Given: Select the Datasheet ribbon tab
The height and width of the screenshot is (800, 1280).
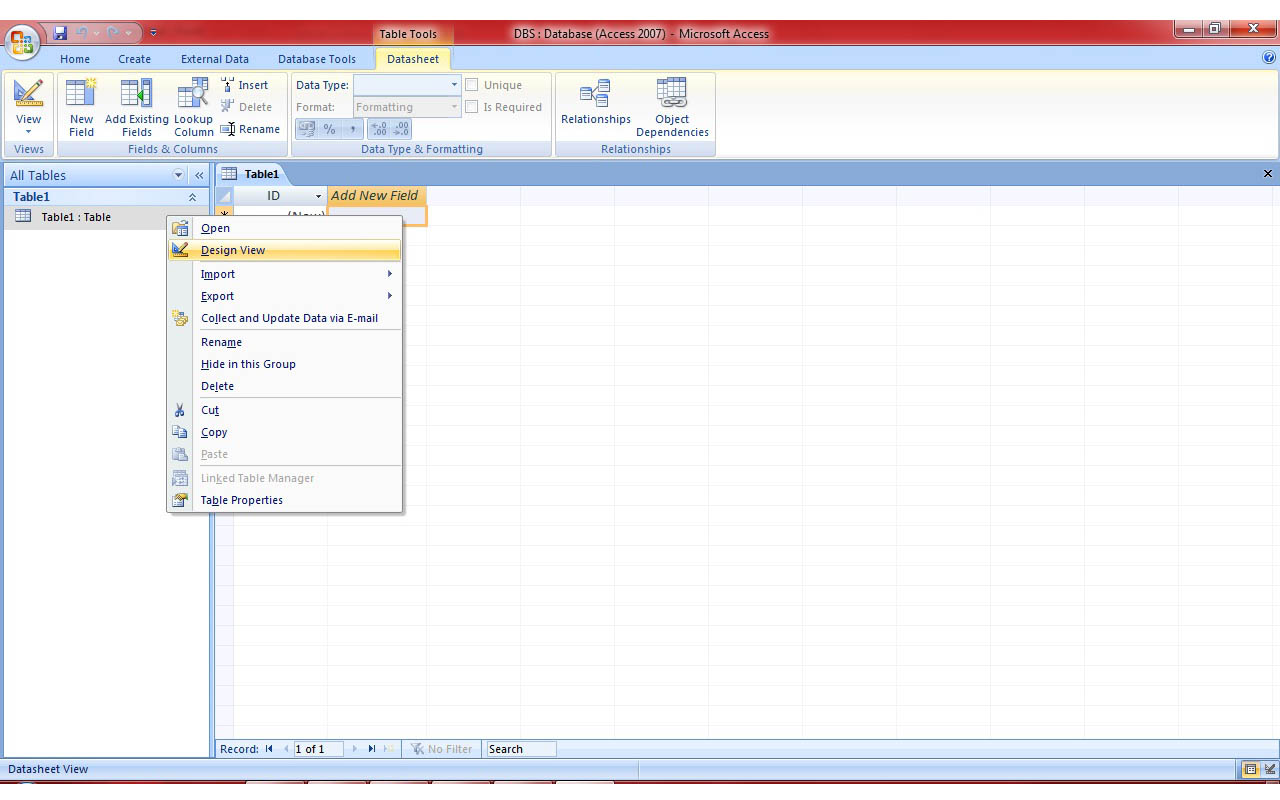Looking at the screenshot, I should click(413, 59).
